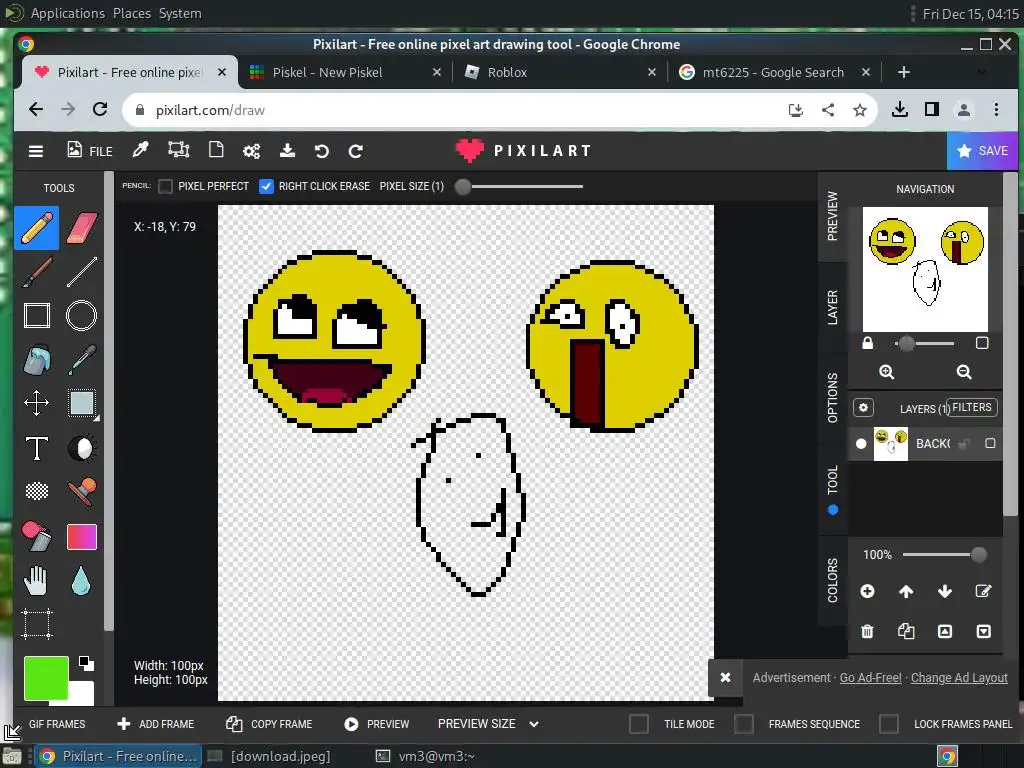Select the Eraser tool
Screen dimensions: 1024x768
(x=82, y=228)
